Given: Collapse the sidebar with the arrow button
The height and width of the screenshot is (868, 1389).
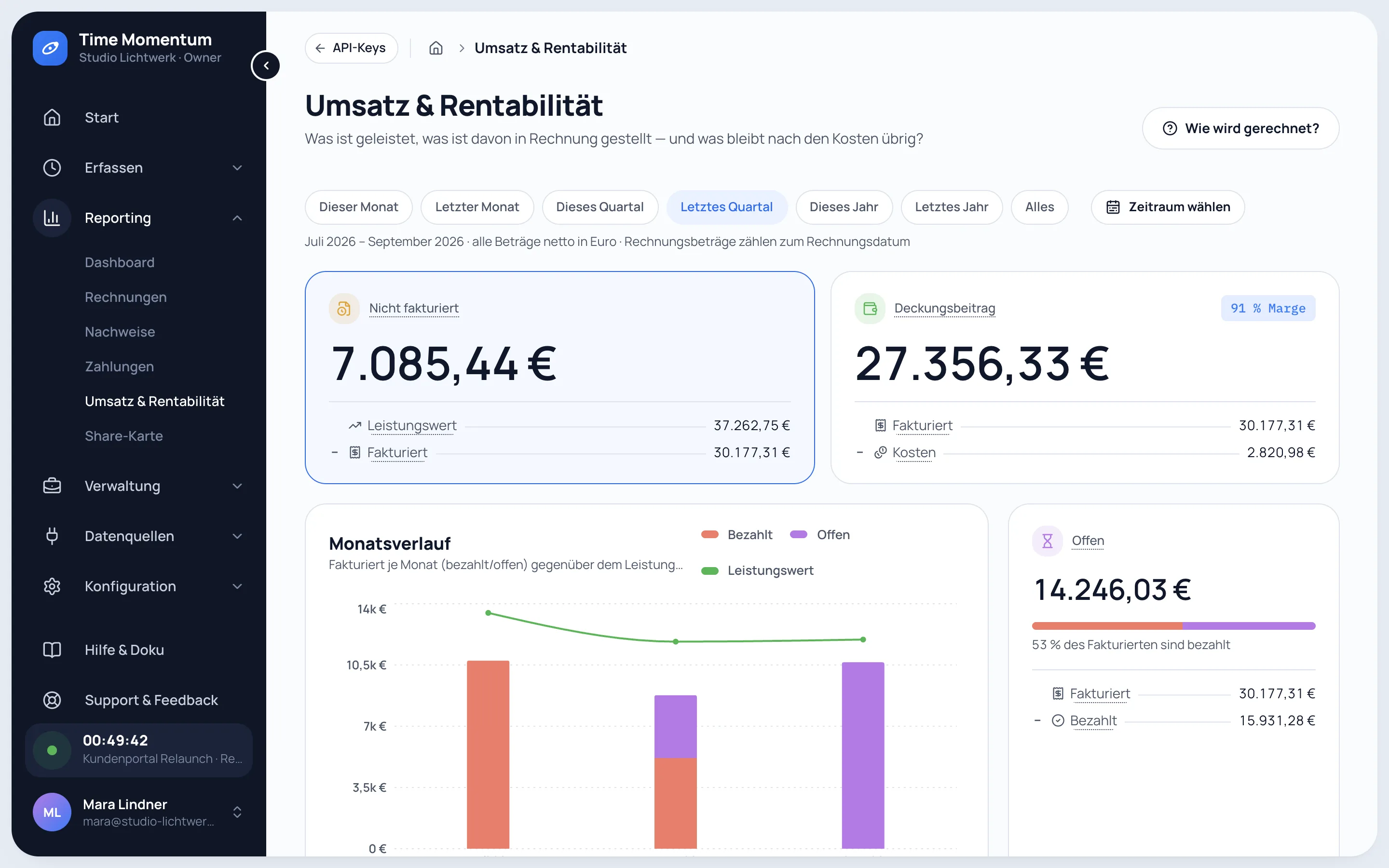Looking at the screenshot, I should (266, 66).
